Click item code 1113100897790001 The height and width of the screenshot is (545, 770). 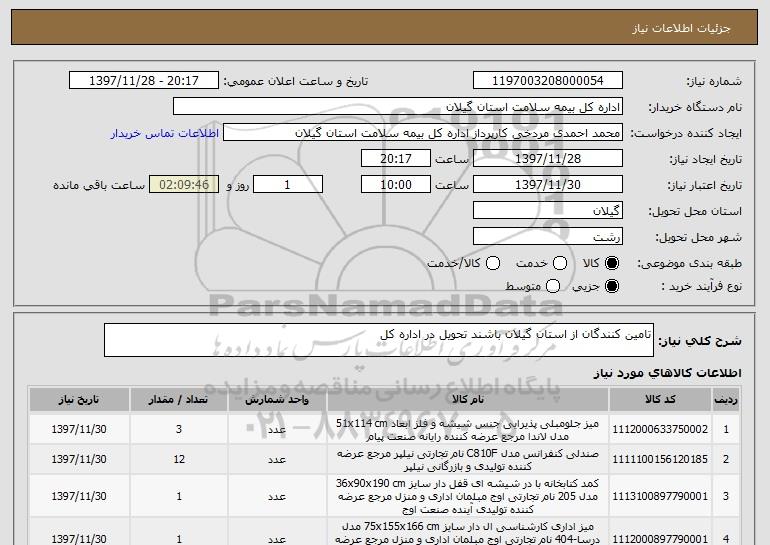tap(660, 496)
